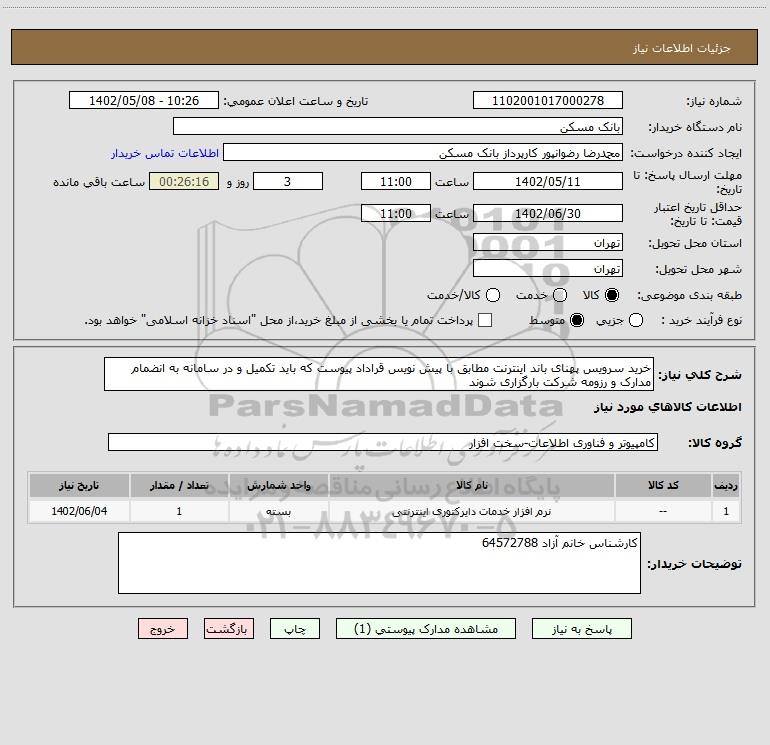Select the خدمت radio button
This screenshot has height=745, width=770.
click(x=560, y=295)
